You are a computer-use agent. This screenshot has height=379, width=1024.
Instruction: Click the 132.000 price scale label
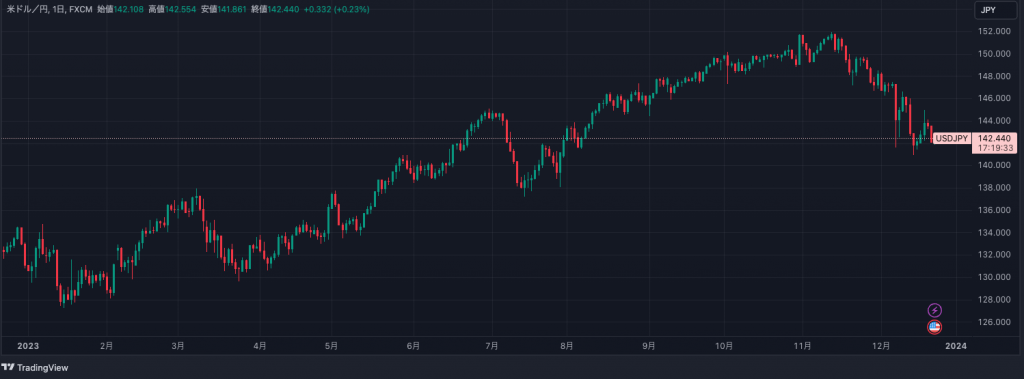pyautogui.click(x=995, y=255)
